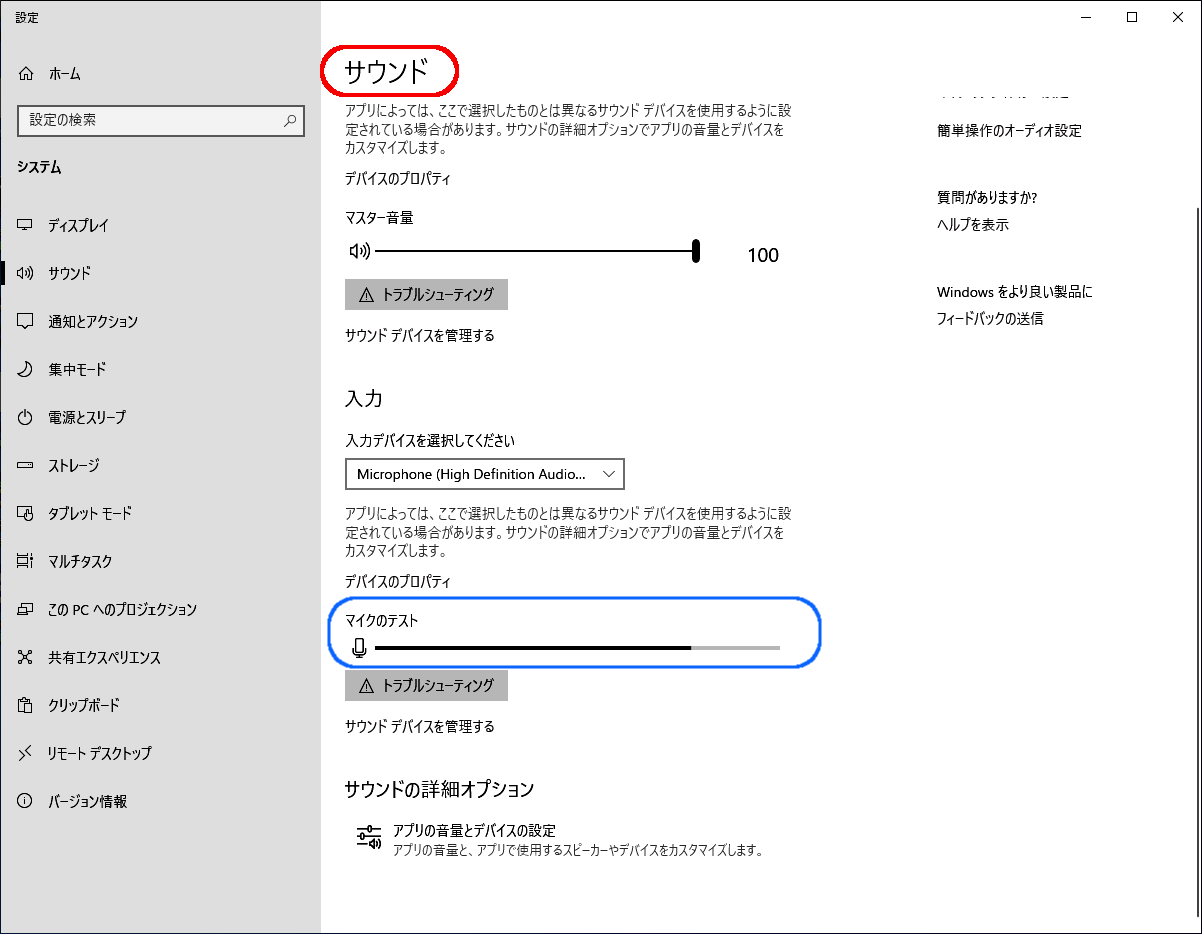Click the about info icon
This screenshot has height=934, width=1202.
(x=26, y=801)
